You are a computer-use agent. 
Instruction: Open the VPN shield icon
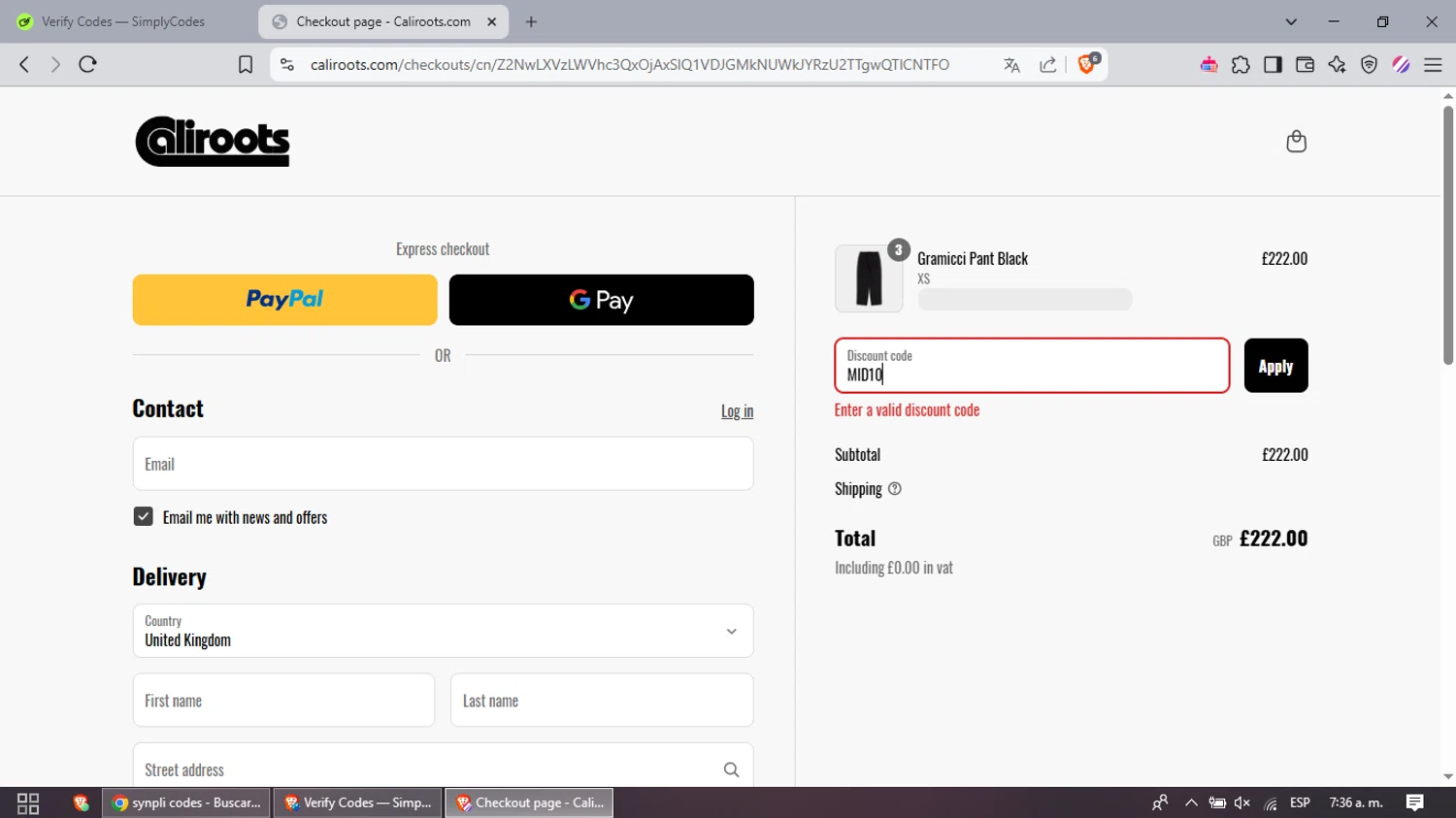tap(1369, 65)
